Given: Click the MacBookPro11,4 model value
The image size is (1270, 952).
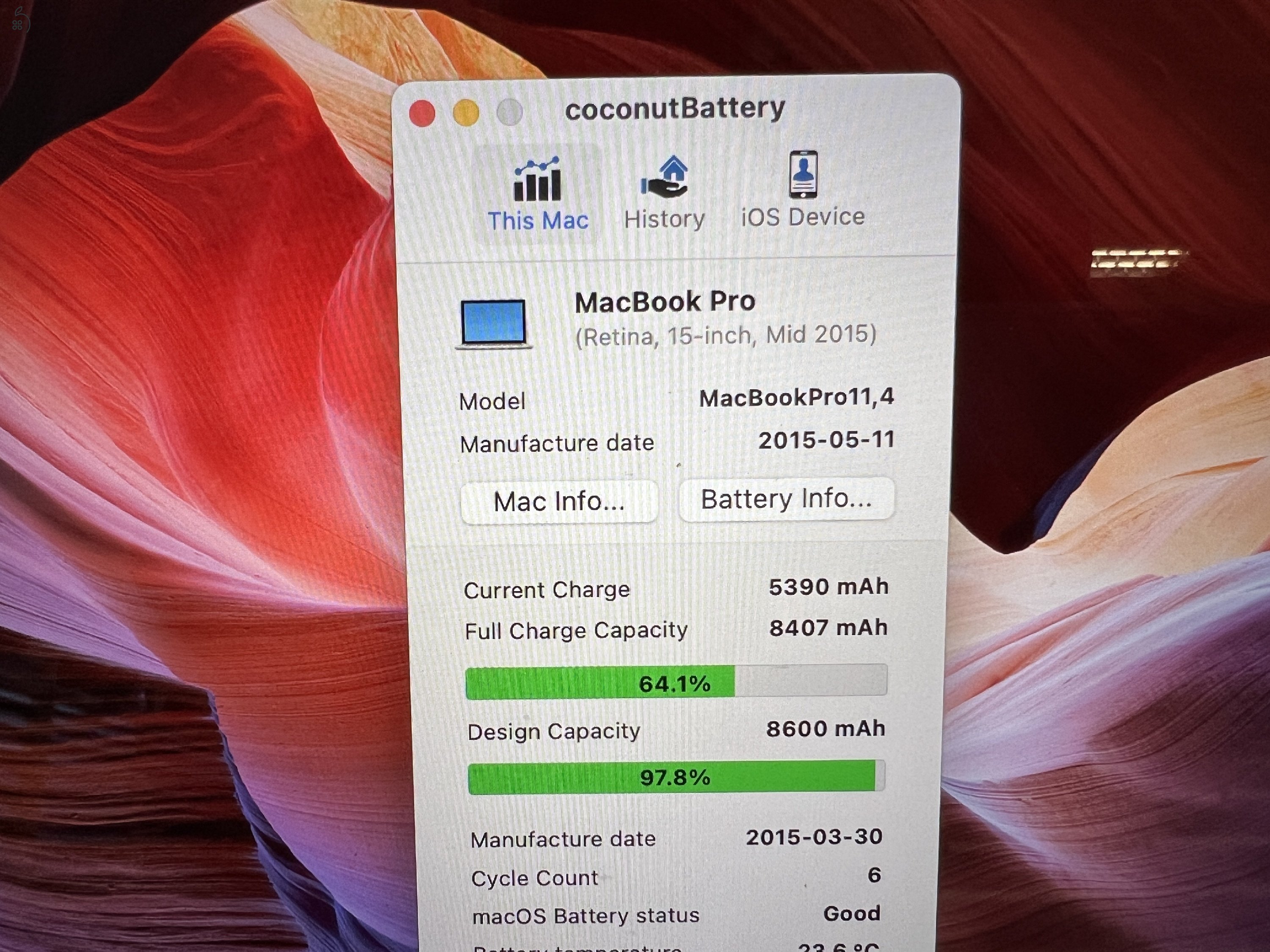Looking at the screenshot, I should [796, 397].
